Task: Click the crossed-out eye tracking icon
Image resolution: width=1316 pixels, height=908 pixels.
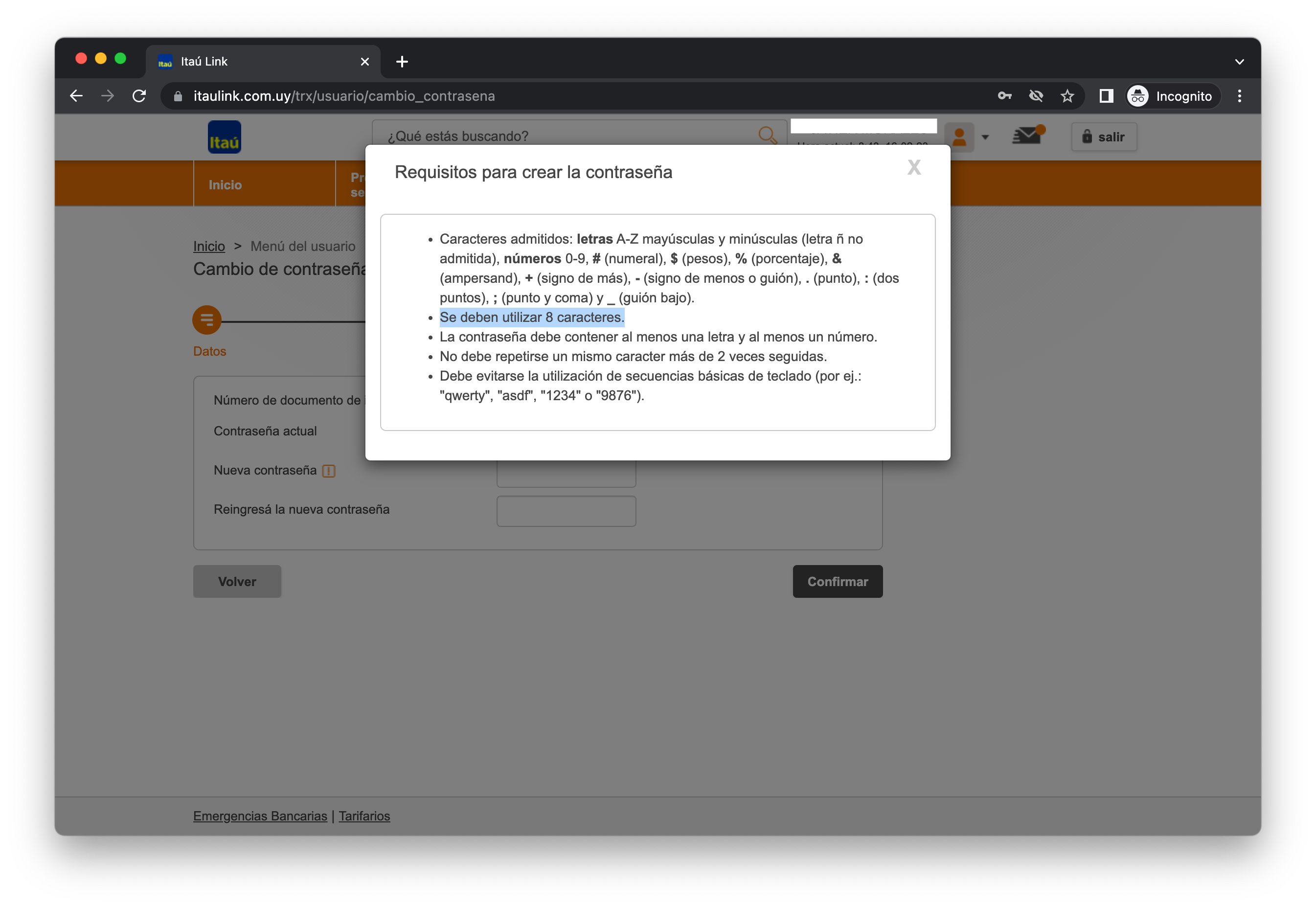Action: (1036, 96)
